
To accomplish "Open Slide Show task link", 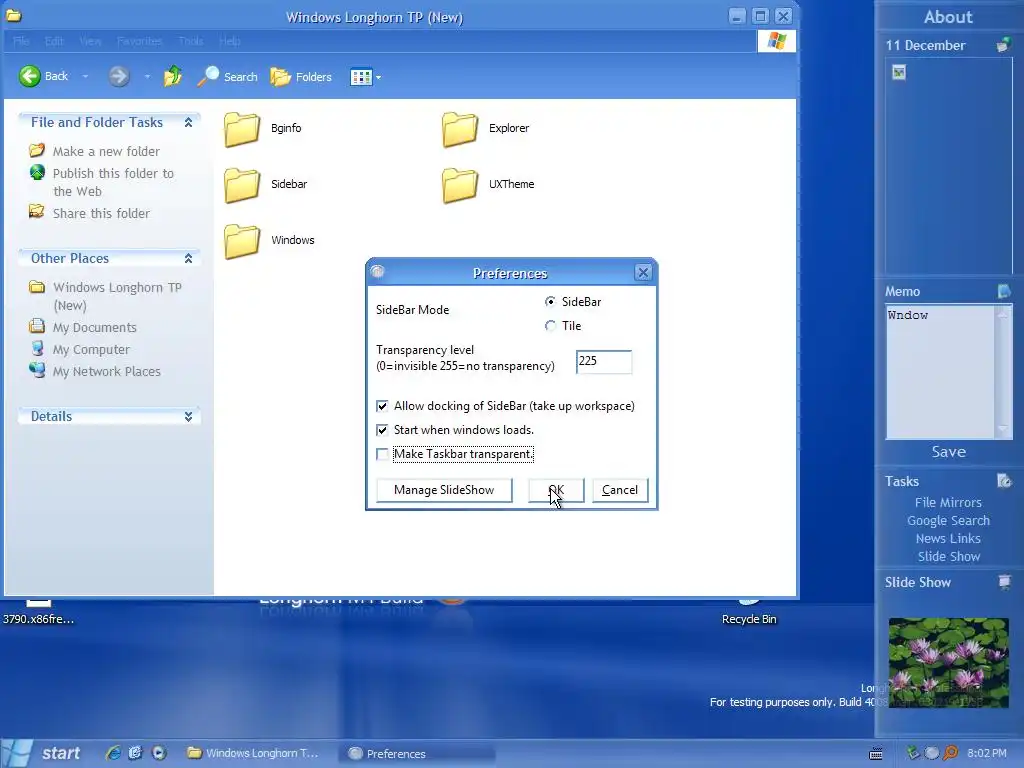I will tap(949, 557).
